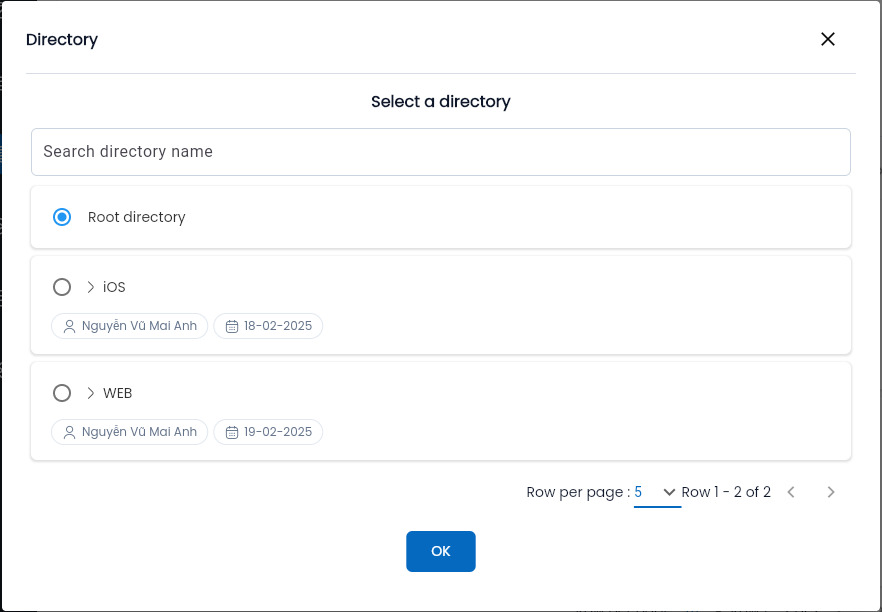Click the user icon in the iOS row

(69, 326)
